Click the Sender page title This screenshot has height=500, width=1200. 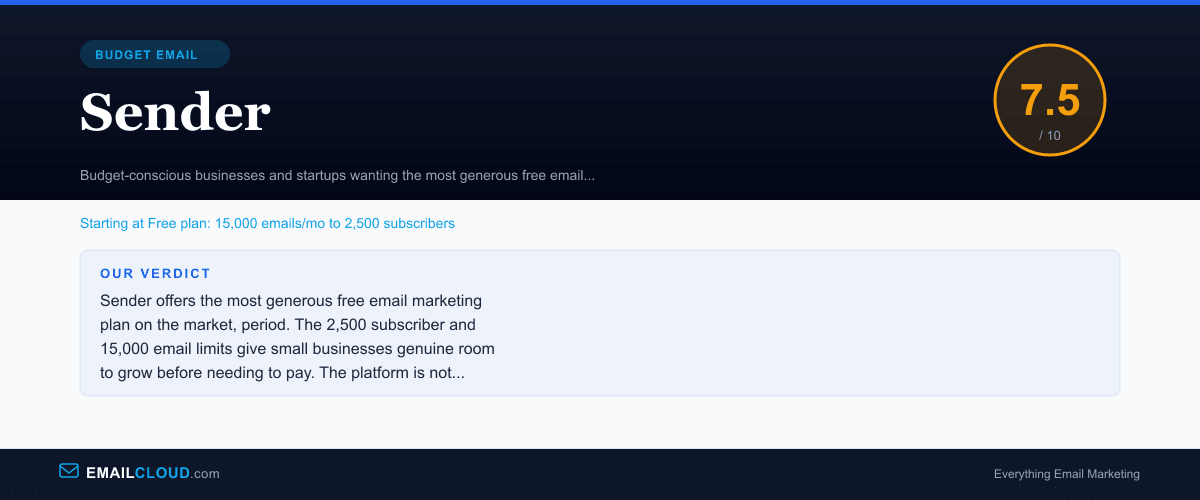pyautogui.click(x=175, y=112)
